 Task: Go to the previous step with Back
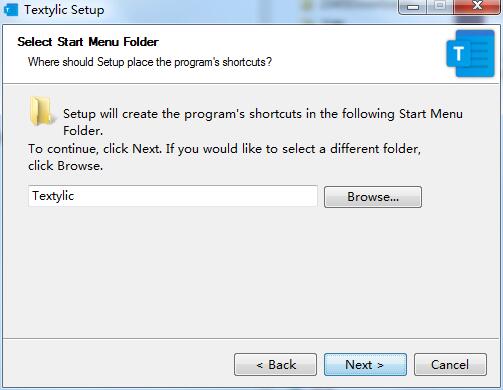click(275, 364)
